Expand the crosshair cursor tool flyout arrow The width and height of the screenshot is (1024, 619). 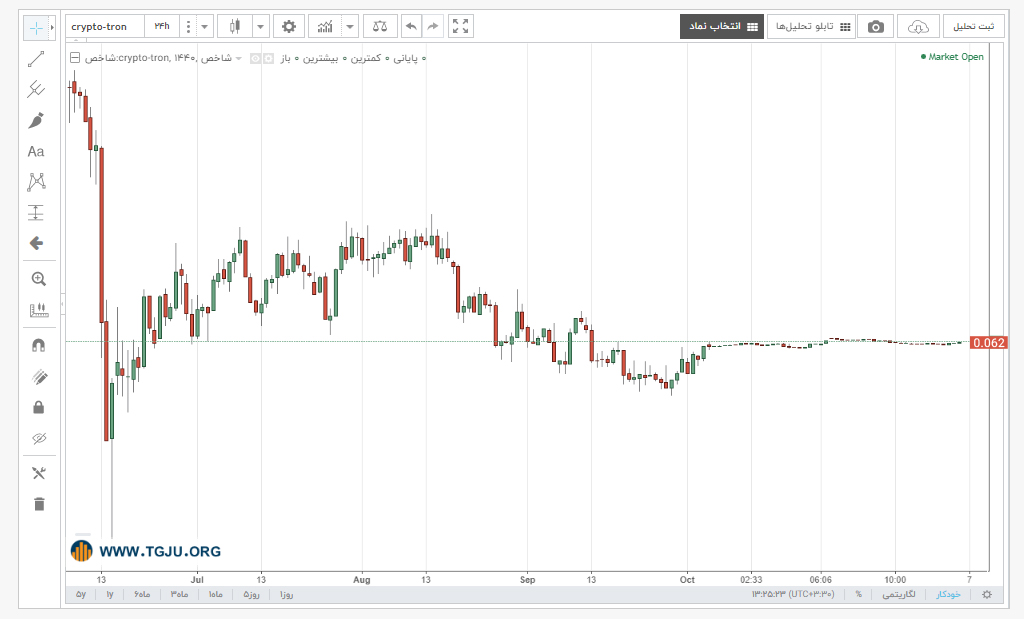(52, 27)
